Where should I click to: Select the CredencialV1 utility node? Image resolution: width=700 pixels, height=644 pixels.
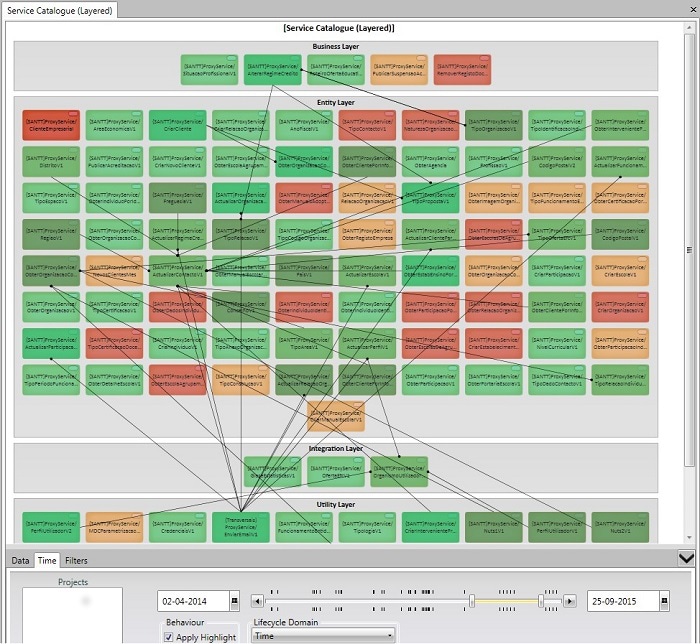178,528
